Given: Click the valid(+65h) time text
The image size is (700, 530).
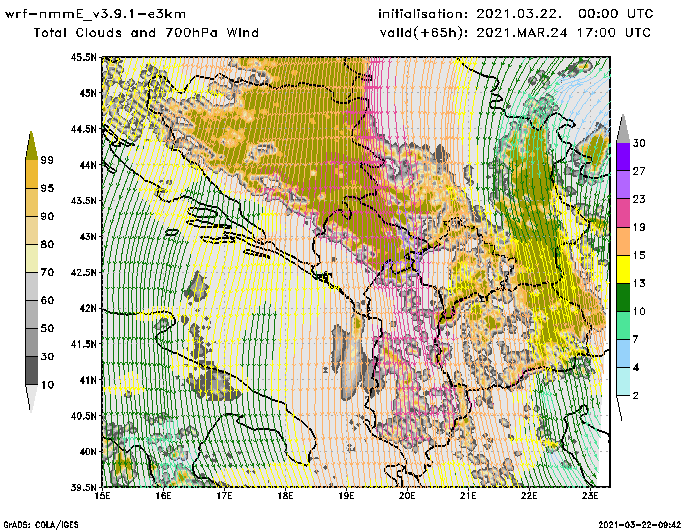Looking at the screenshot, I should 516,33.
